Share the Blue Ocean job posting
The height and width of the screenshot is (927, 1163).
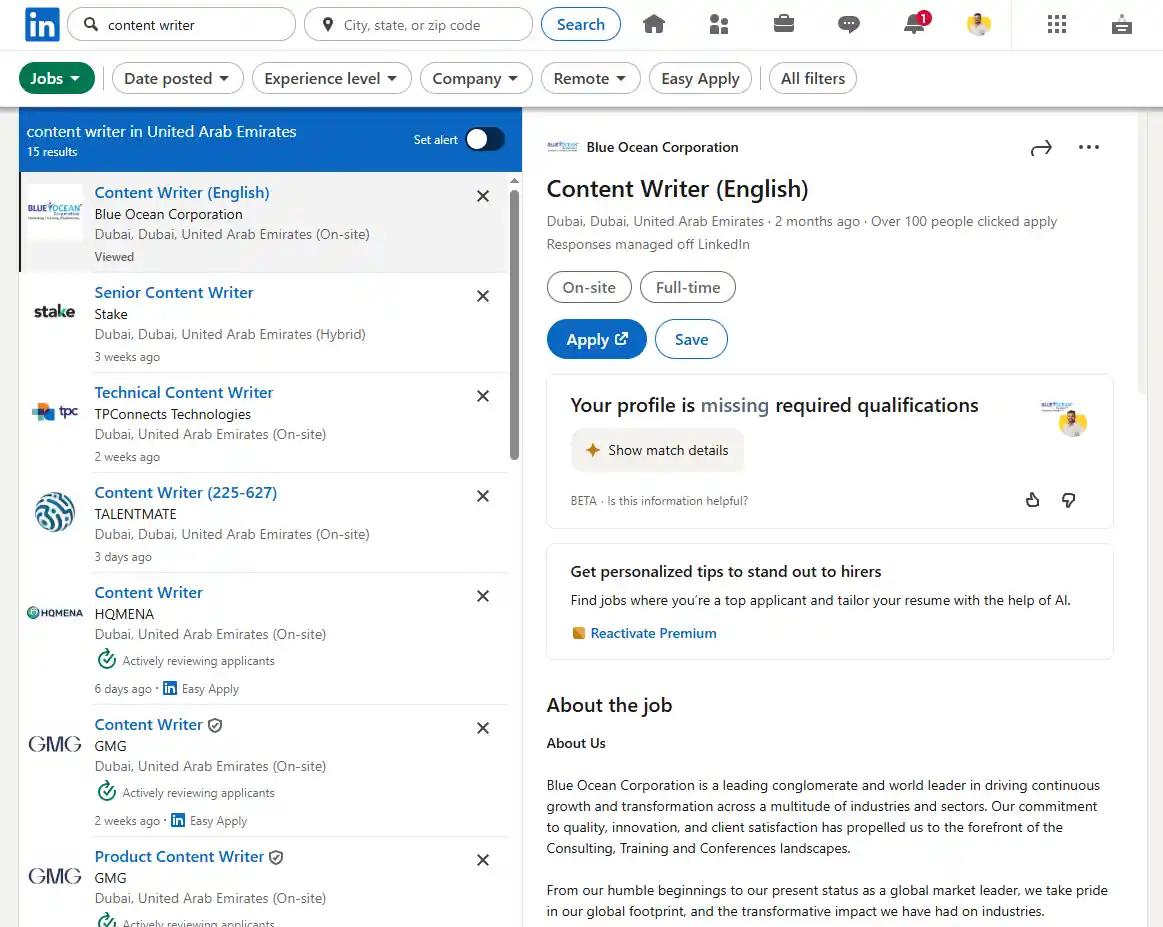pyautogui.click(x=1041, y=148)
